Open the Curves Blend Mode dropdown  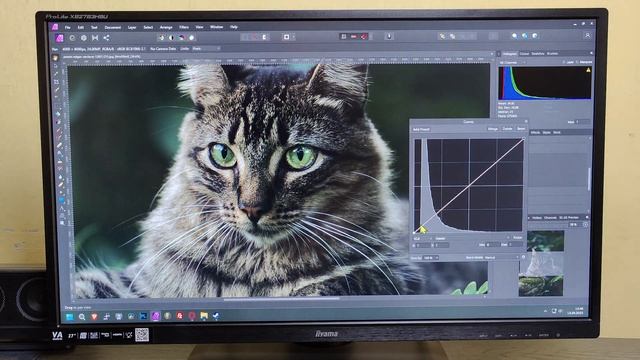502,258
